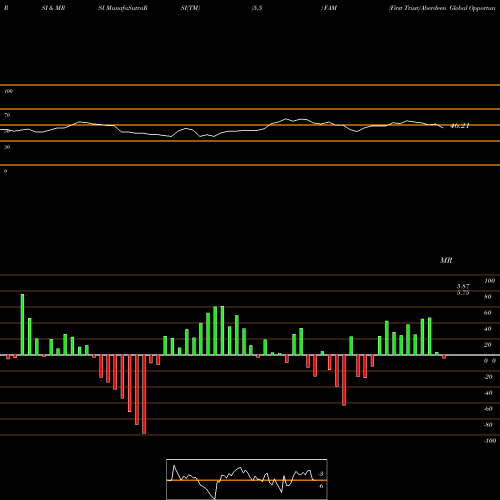The height and width of the screenshot is (500, 500).
Task: Select the 5.87 value label
Action: [463, 286]
